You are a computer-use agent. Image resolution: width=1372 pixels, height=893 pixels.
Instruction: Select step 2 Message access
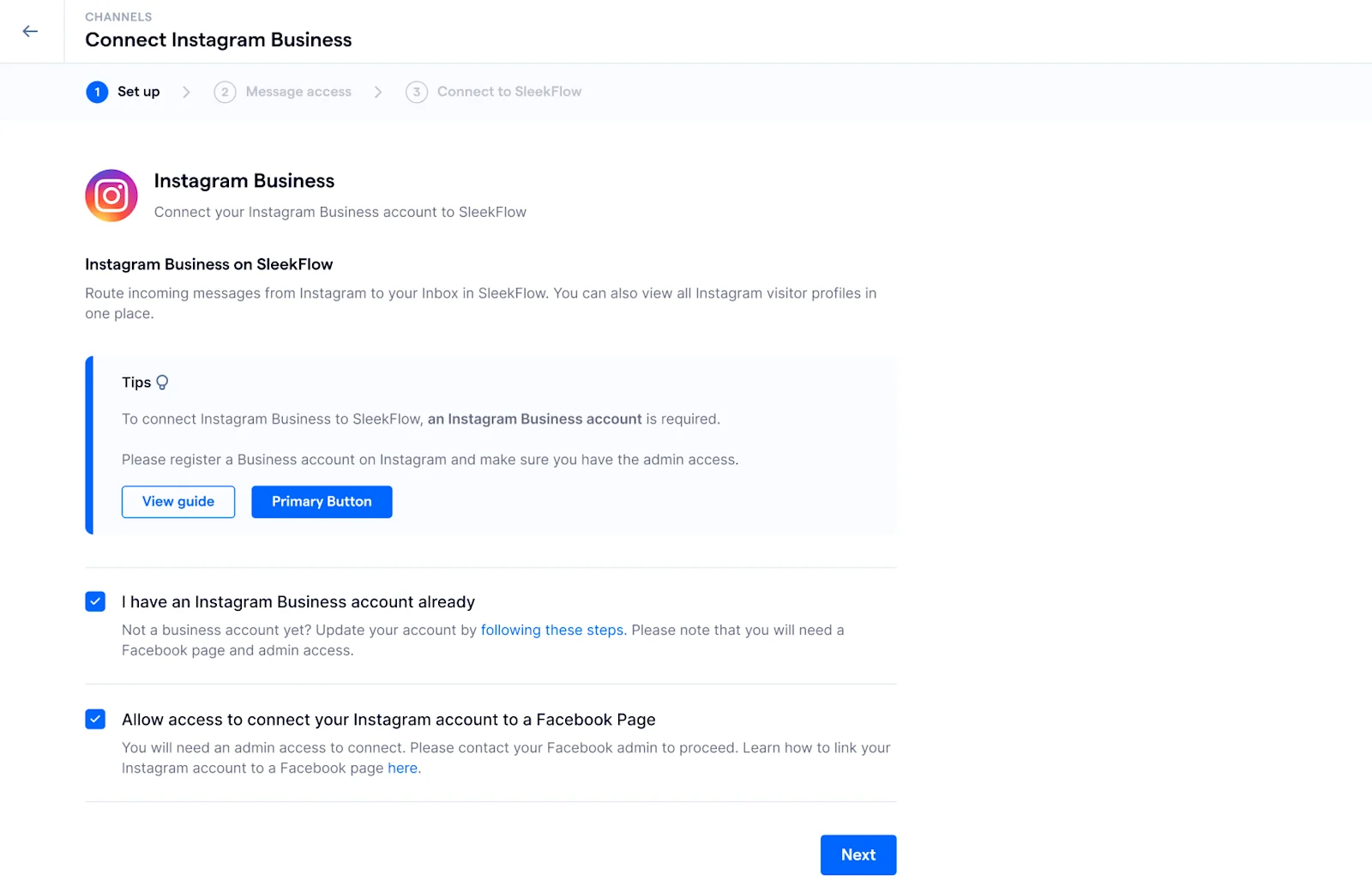point(283,92)
